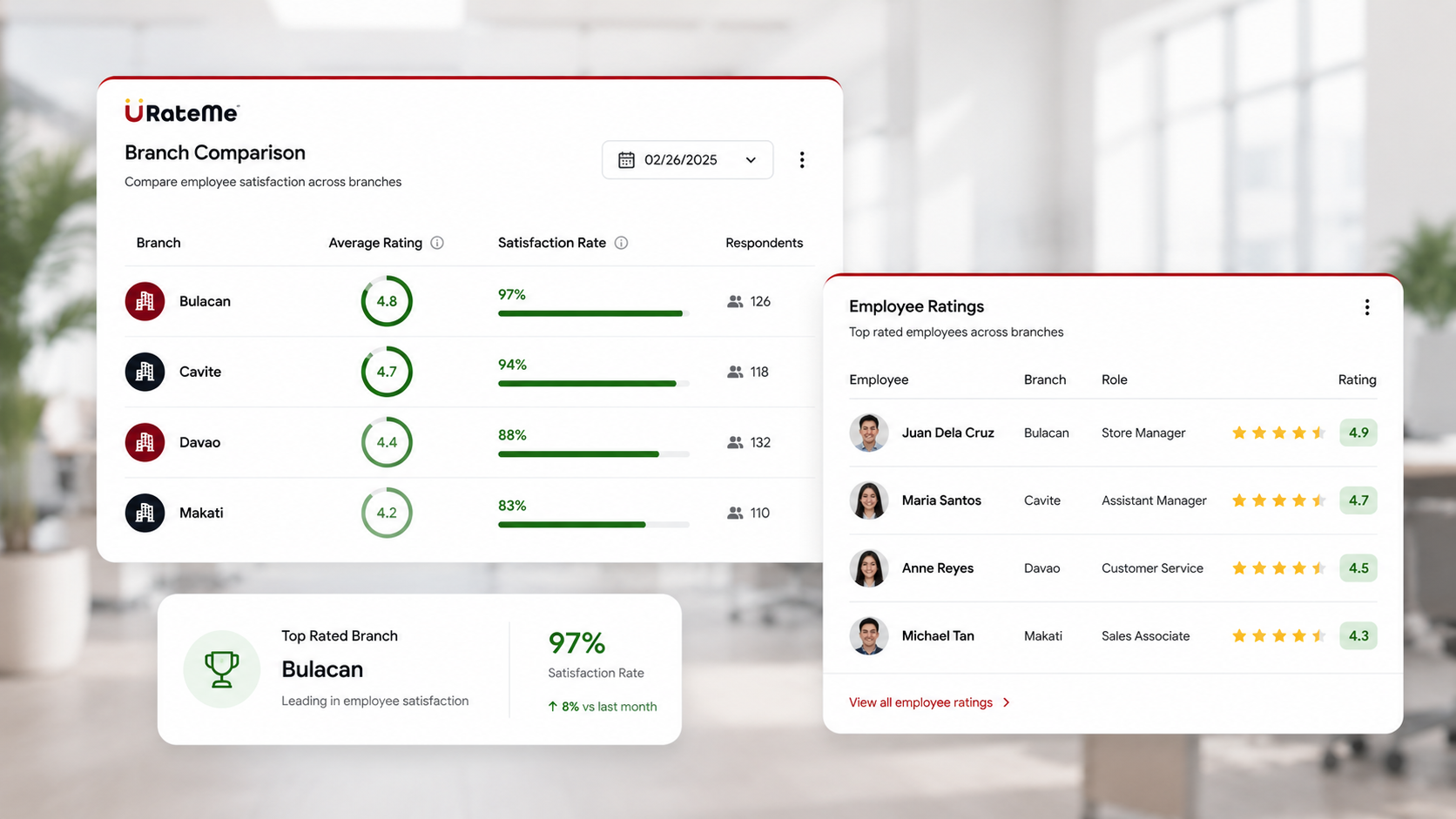The width and height of the screenshot is (1456, 819).
Task: Click the name Maria Santos
Action: pos(941,500)
